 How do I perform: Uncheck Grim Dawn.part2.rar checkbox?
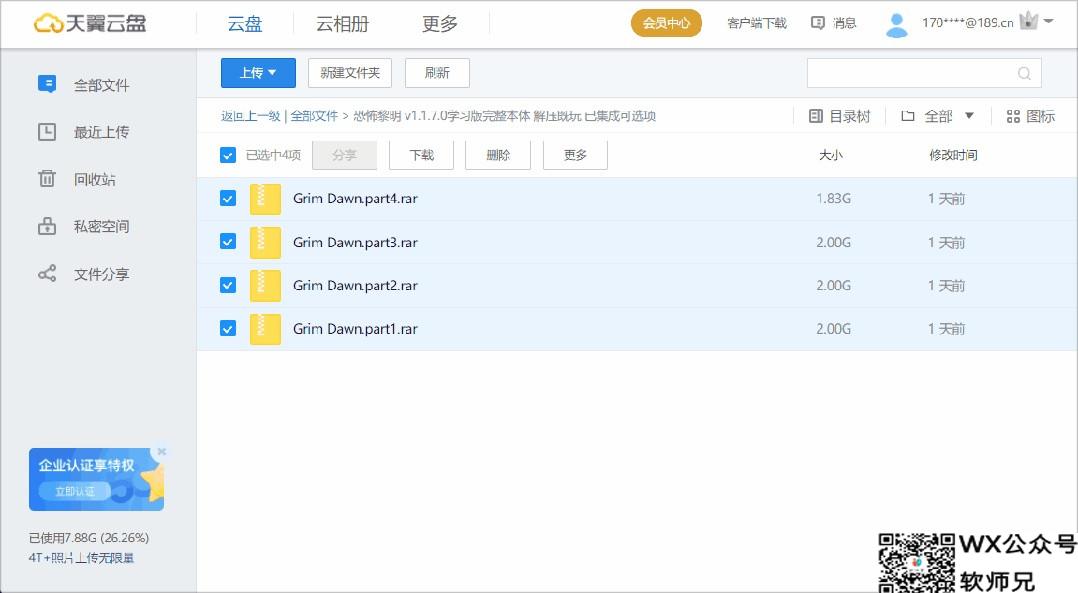[x=228, y=284]
